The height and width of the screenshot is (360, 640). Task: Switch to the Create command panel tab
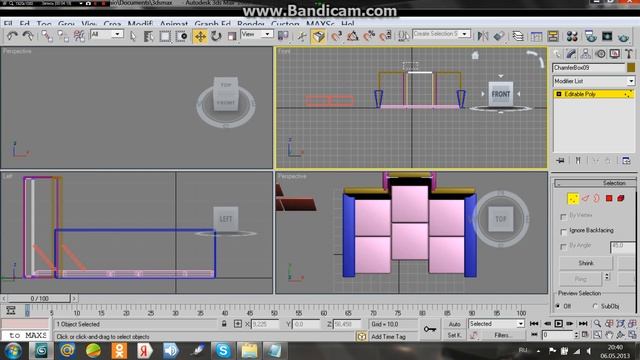pyautogui.click(x=557, y=54)
